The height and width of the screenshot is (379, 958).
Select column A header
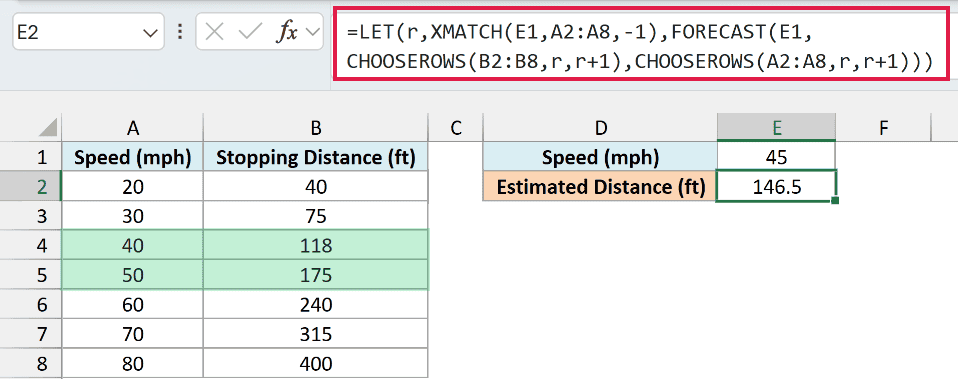pyautogui.click(x=133, y=127)
